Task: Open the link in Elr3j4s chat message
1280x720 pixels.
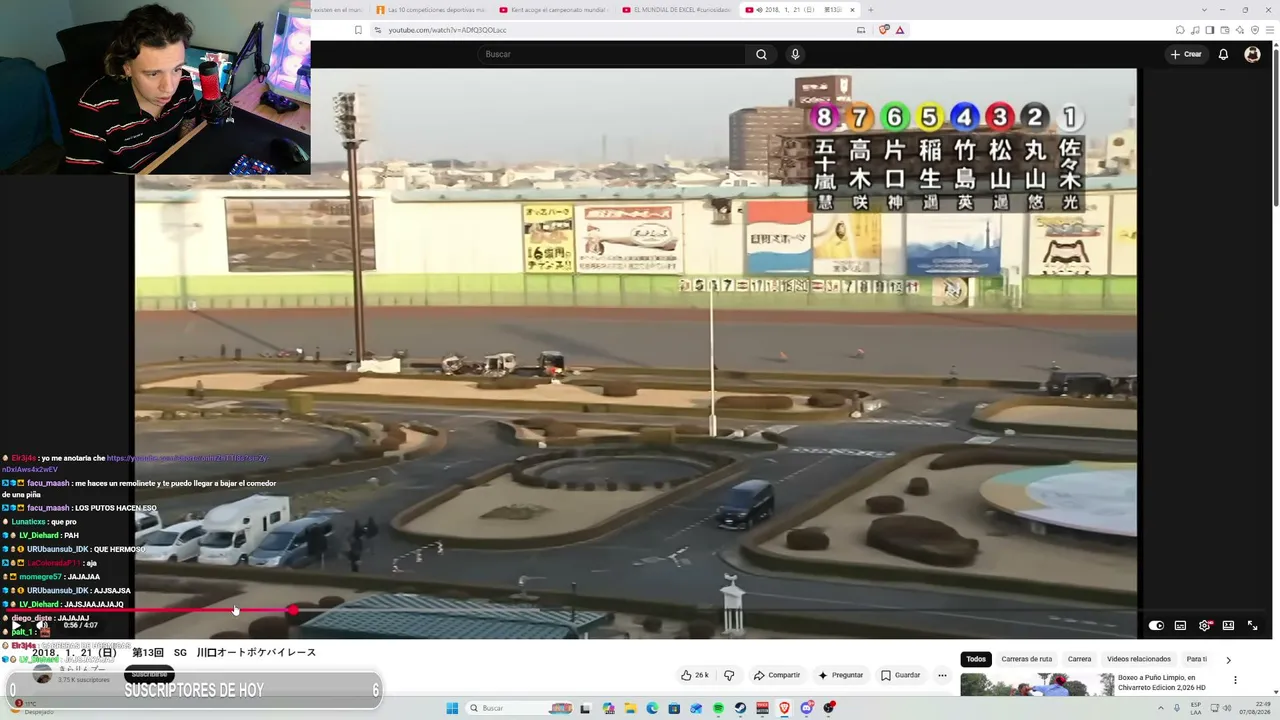Action: pos(137,463)
